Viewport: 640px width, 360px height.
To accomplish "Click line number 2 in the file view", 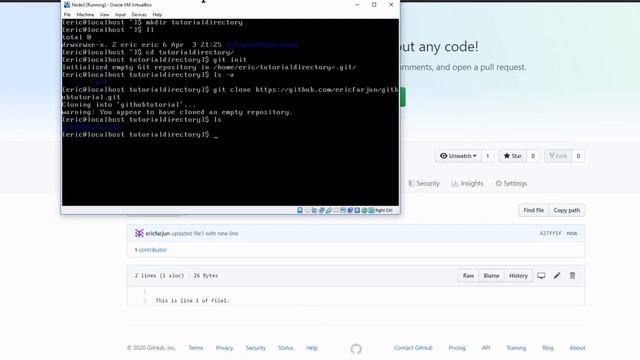I will [144, 300].
